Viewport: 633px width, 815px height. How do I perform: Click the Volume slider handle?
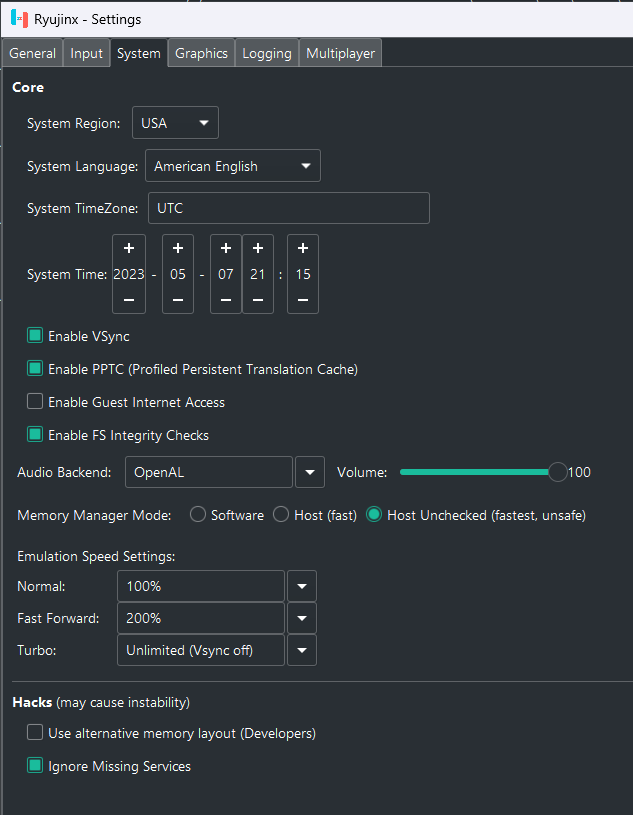(557, 472)
